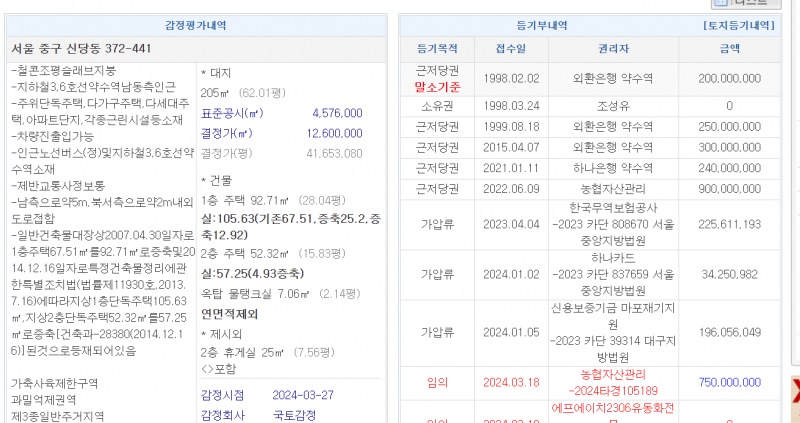Click the 감정평가내역 panel header

(196, 25)
